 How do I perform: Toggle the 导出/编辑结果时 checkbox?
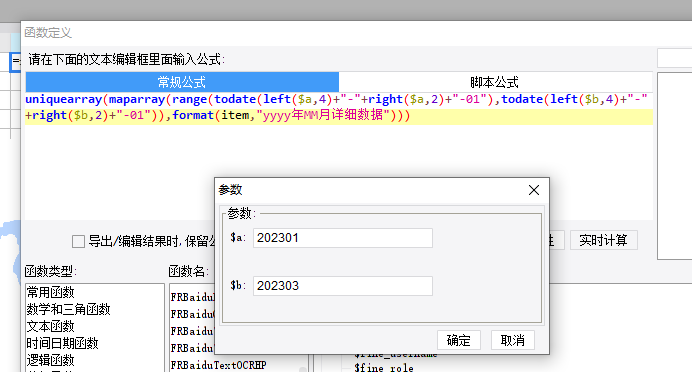[x=78, y=241]
